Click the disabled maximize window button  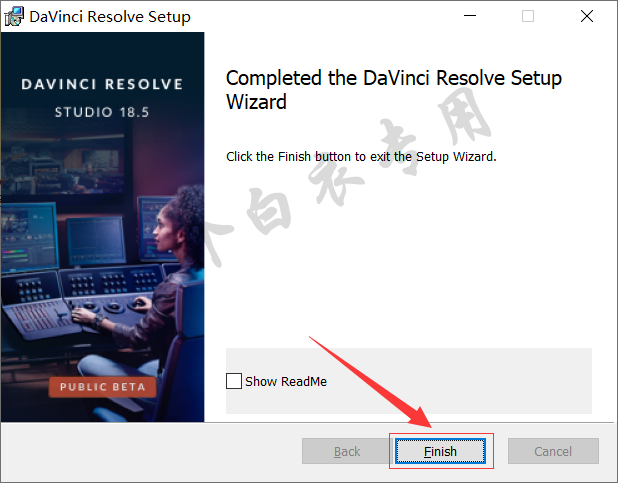pos(528,16)
